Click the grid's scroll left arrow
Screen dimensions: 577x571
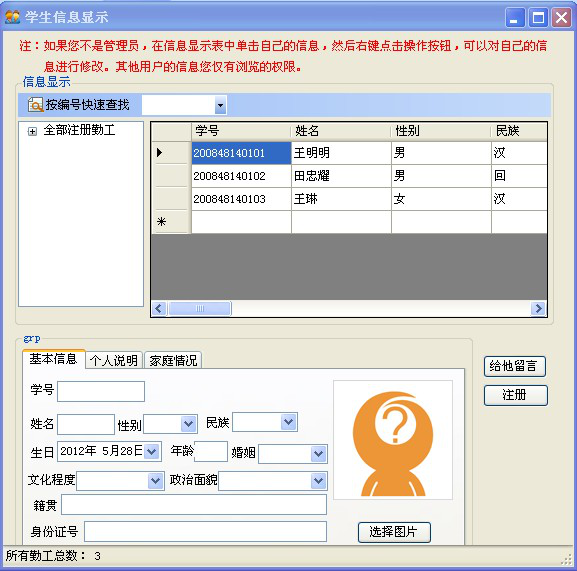tap(159, 308)
